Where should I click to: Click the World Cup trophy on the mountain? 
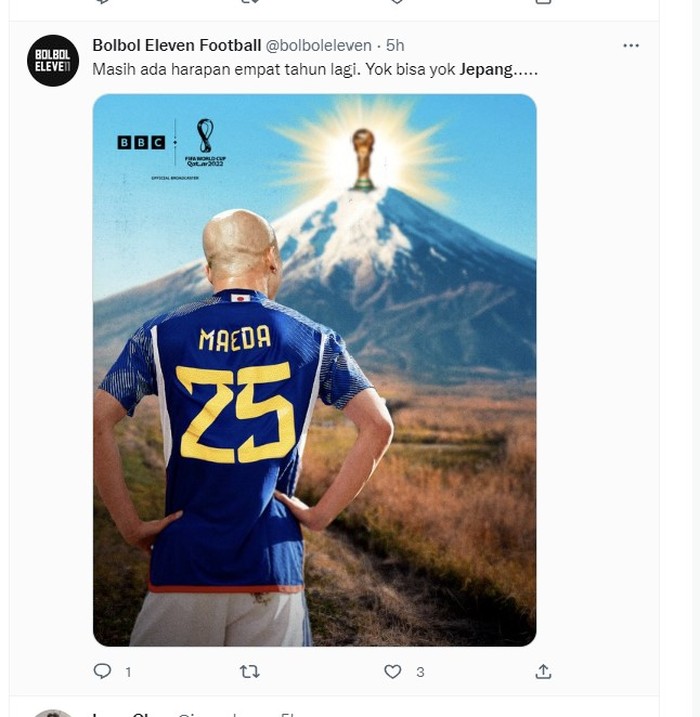coord(363,160)
